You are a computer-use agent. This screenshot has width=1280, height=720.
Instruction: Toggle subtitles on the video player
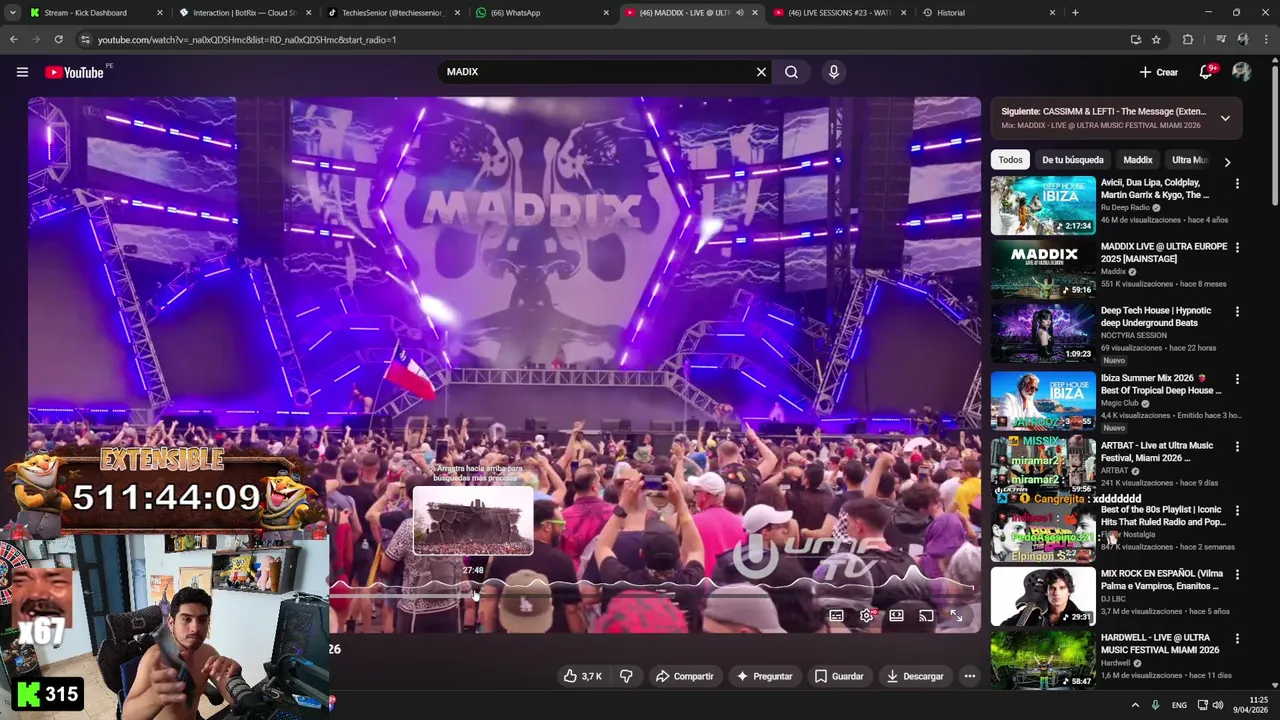point(836,616)
